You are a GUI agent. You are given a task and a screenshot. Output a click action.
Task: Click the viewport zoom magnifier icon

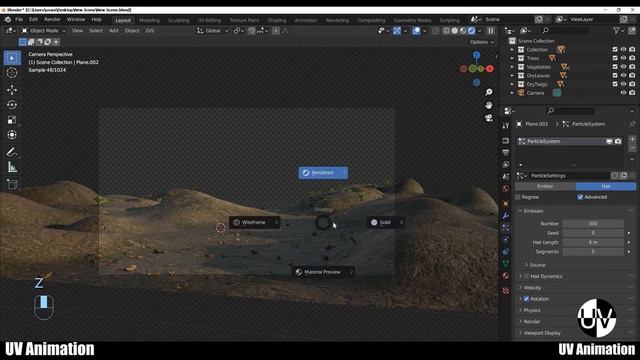489,92
